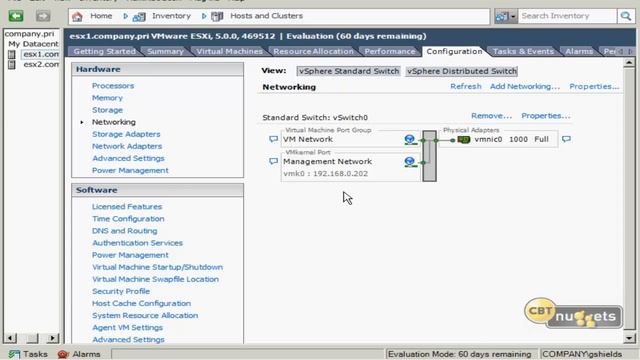Open vSwitch0 Properties link
This screenshot has height=360, width=640.
pos(546,116)
